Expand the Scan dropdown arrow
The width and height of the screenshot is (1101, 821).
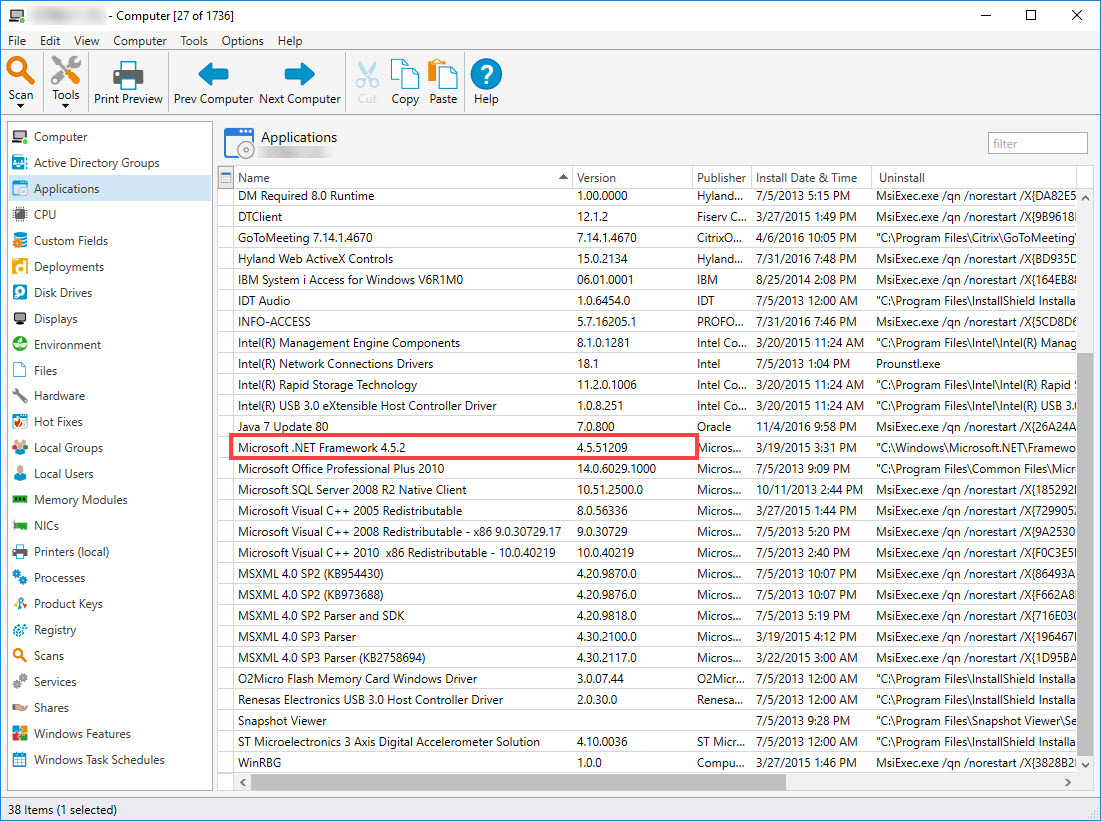tap(21, 106)
